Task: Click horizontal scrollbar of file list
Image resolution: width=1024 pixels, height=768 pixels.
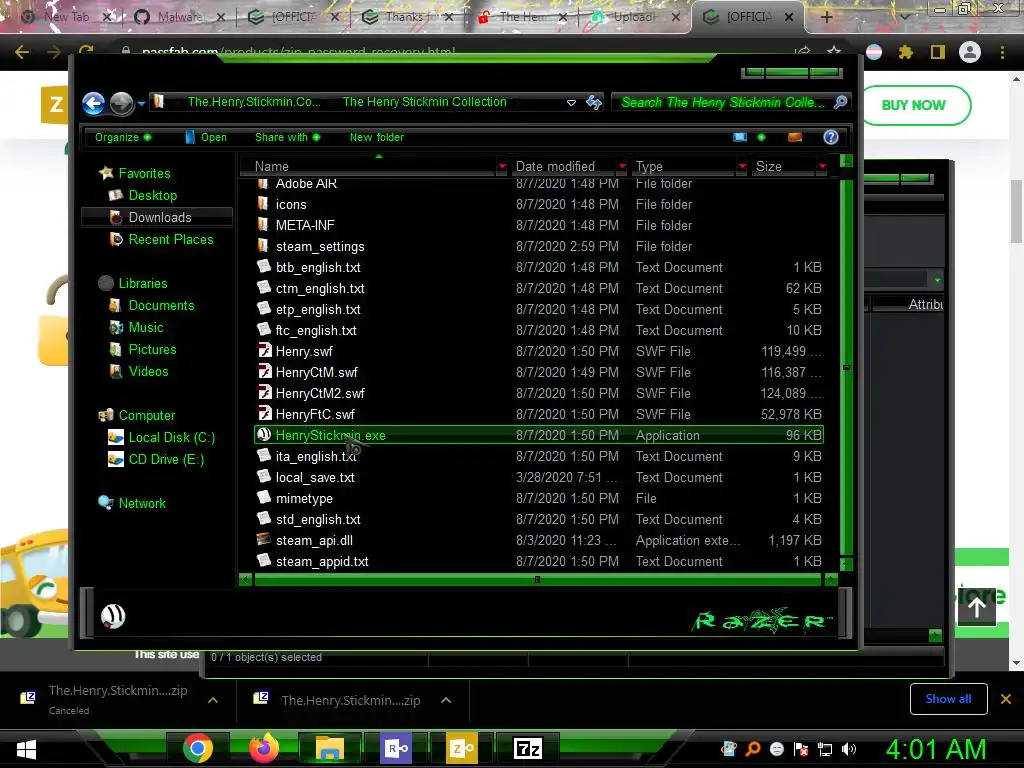Action: point(538,579)
